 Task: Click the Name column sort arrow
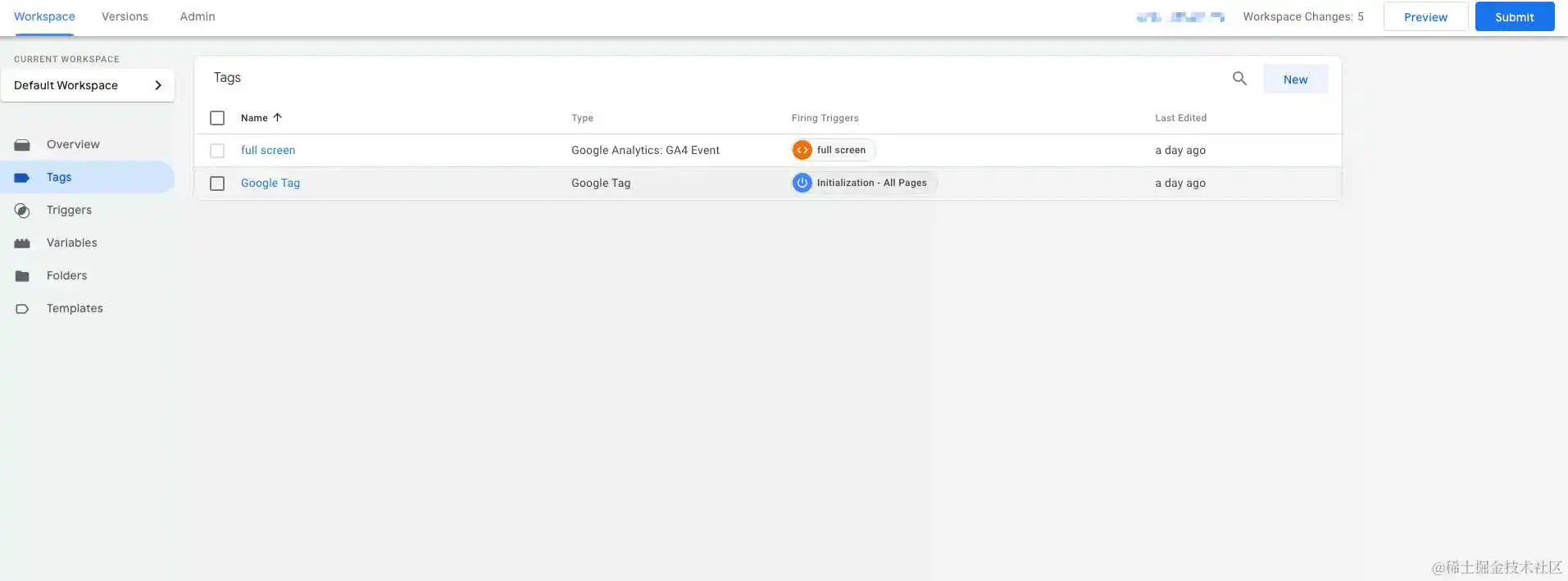[x=277, y=117]
